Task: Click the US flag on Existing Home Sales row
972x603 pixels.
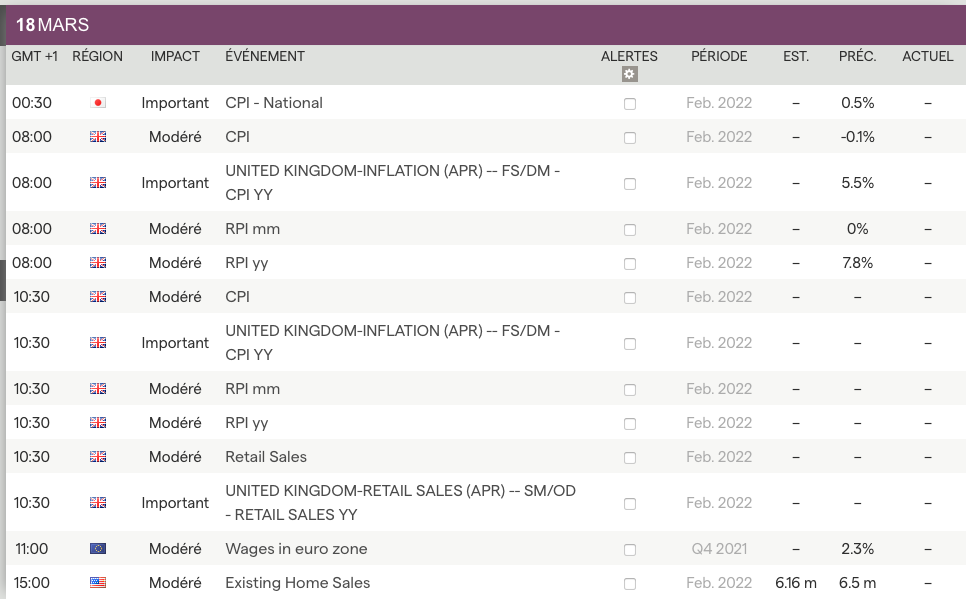Action: [x=98, y=583]
